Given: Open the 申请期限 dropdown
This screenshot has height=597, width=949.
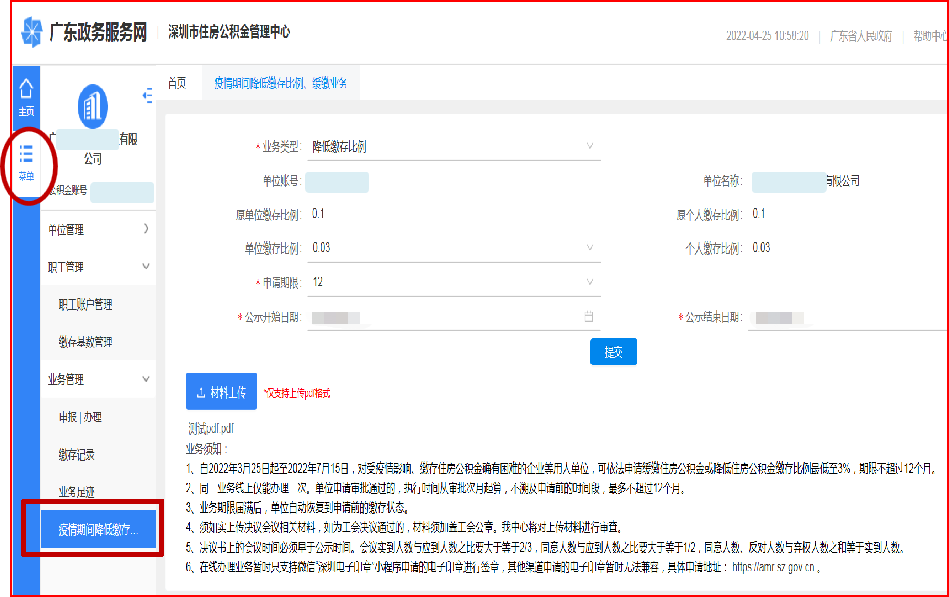Looking at the screenshot, I should tap(453, 282).
